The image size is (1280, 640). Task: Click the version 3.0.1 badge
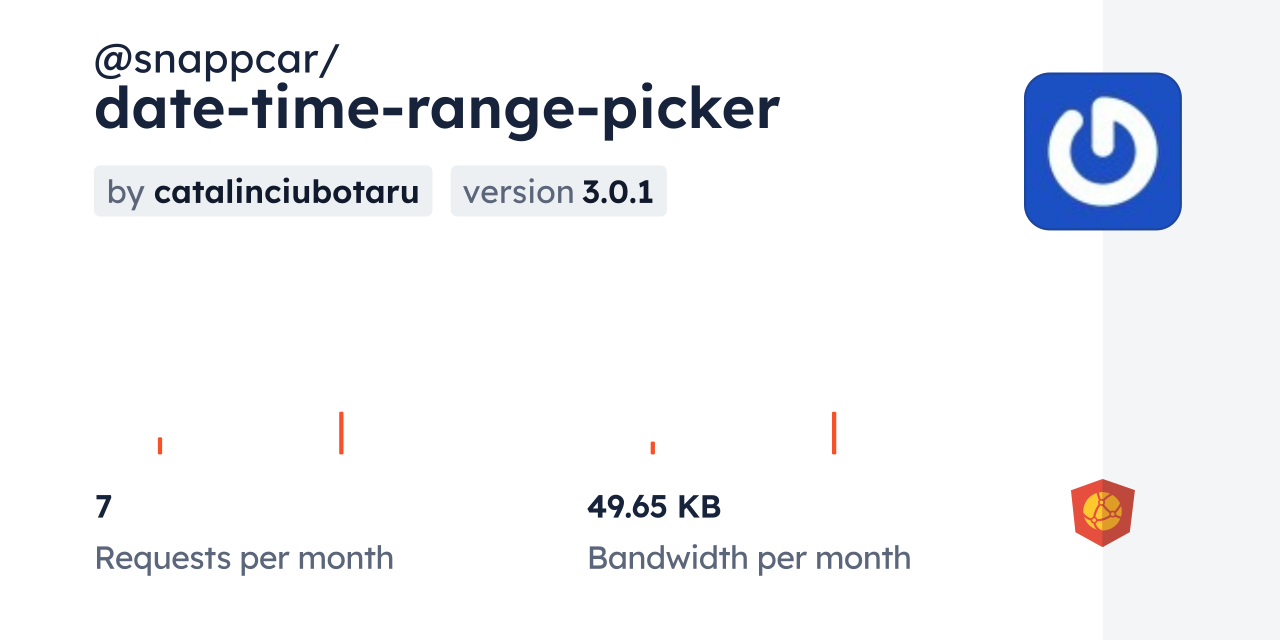558,191
